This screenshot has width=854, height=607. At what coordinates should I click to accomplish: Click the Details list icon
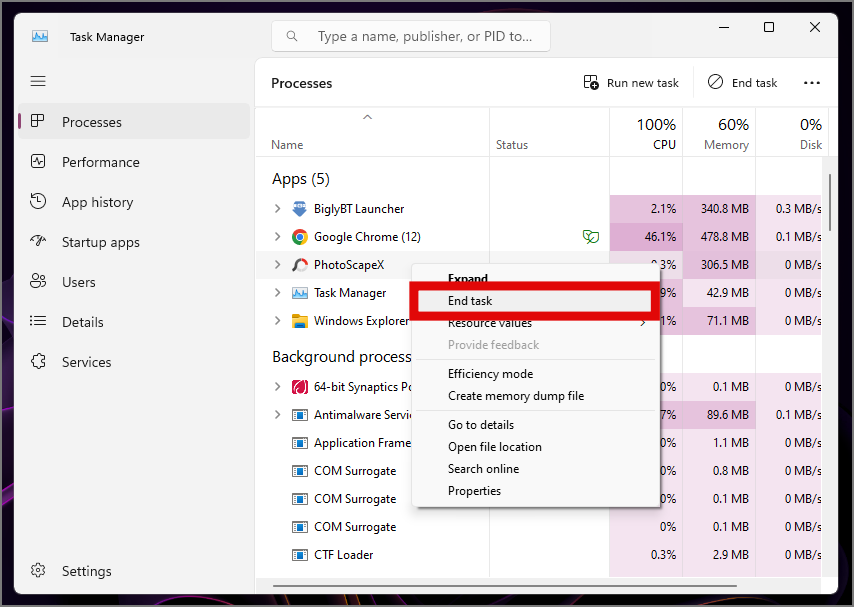coord(38,321)
